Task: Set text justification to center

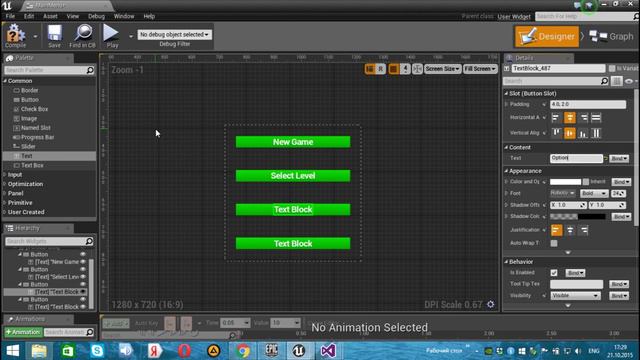Action: click(x=570, y=230)
